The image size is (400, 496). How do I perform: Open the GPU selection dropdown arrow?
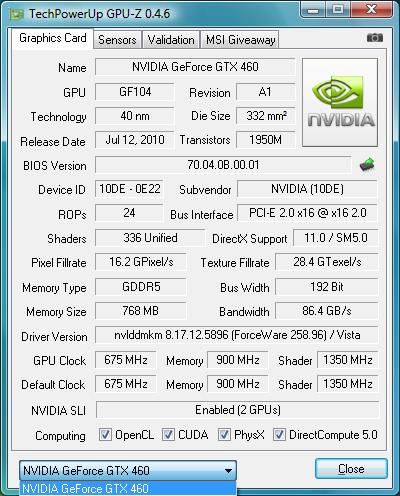[x=228, y=471]
